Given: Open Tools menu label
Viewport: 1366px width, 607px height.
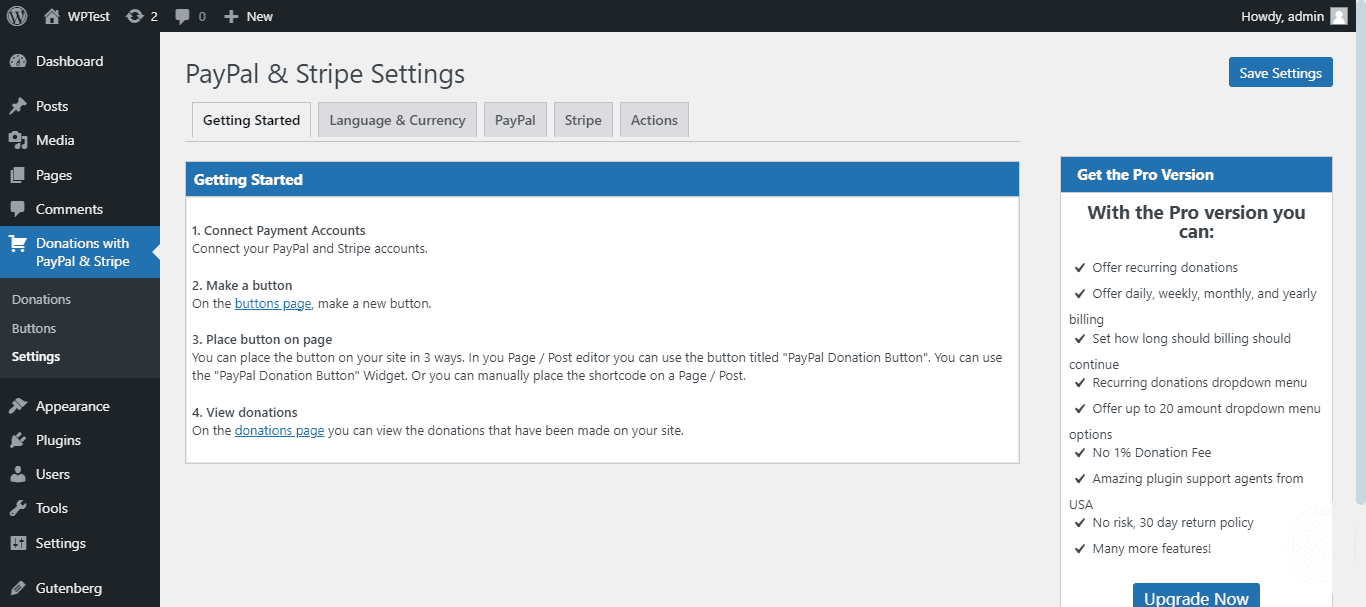Looking at the screenshot, I should (x=52, y=508).
